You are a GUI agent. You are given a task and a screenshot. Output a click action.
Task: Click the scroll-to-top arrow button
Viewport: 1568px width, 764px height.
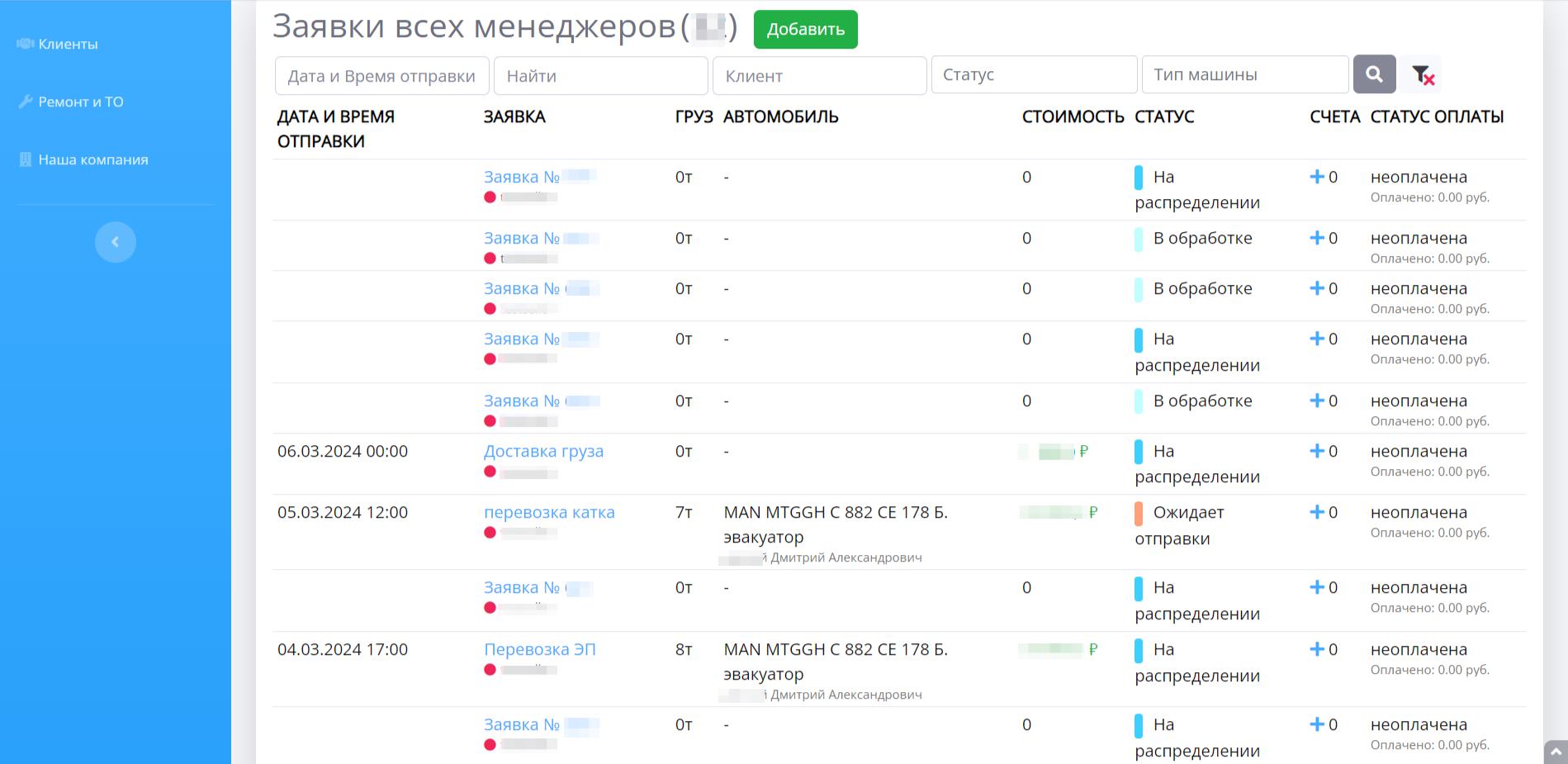(x=1556, y=752)
